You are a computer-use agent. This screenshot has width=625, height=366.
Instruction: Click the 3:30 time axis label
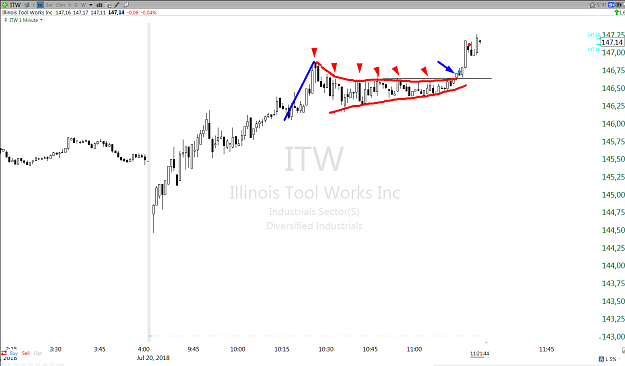pyautogui.click(x=55, y=349)
